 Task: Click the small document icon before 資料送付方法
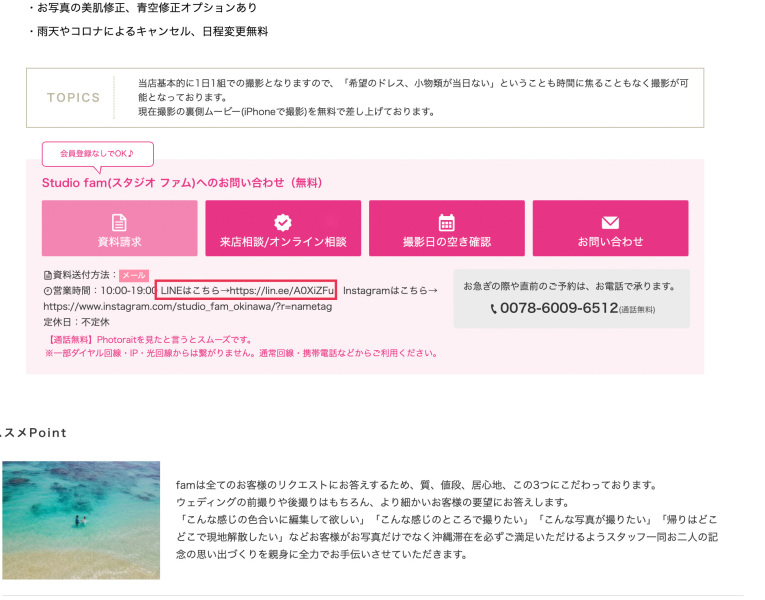tap(47, 276)
